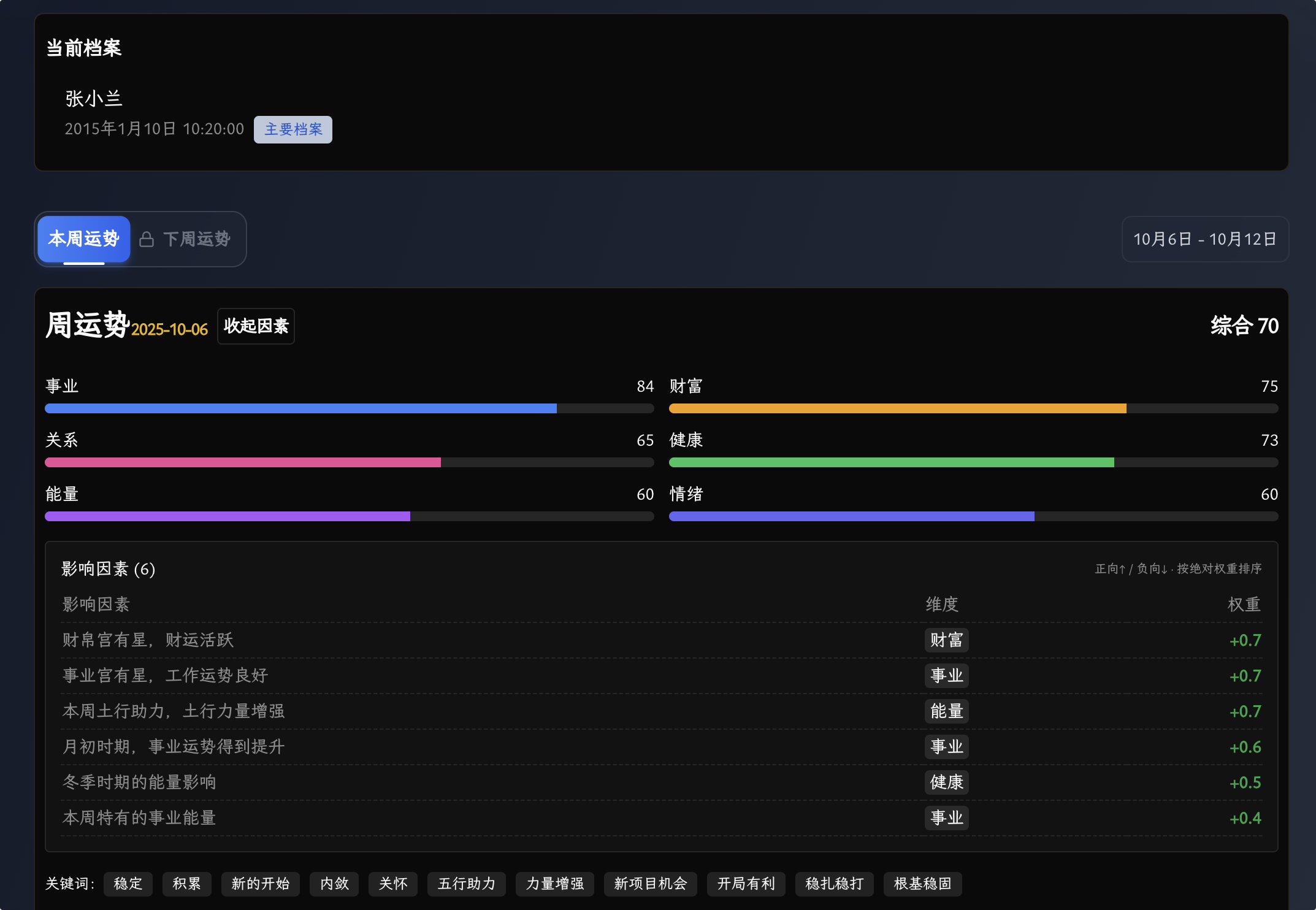This screenshot has height=910, width=1316.
Task: Click keyword chip 根基稳固
Action: click(922, 884)
